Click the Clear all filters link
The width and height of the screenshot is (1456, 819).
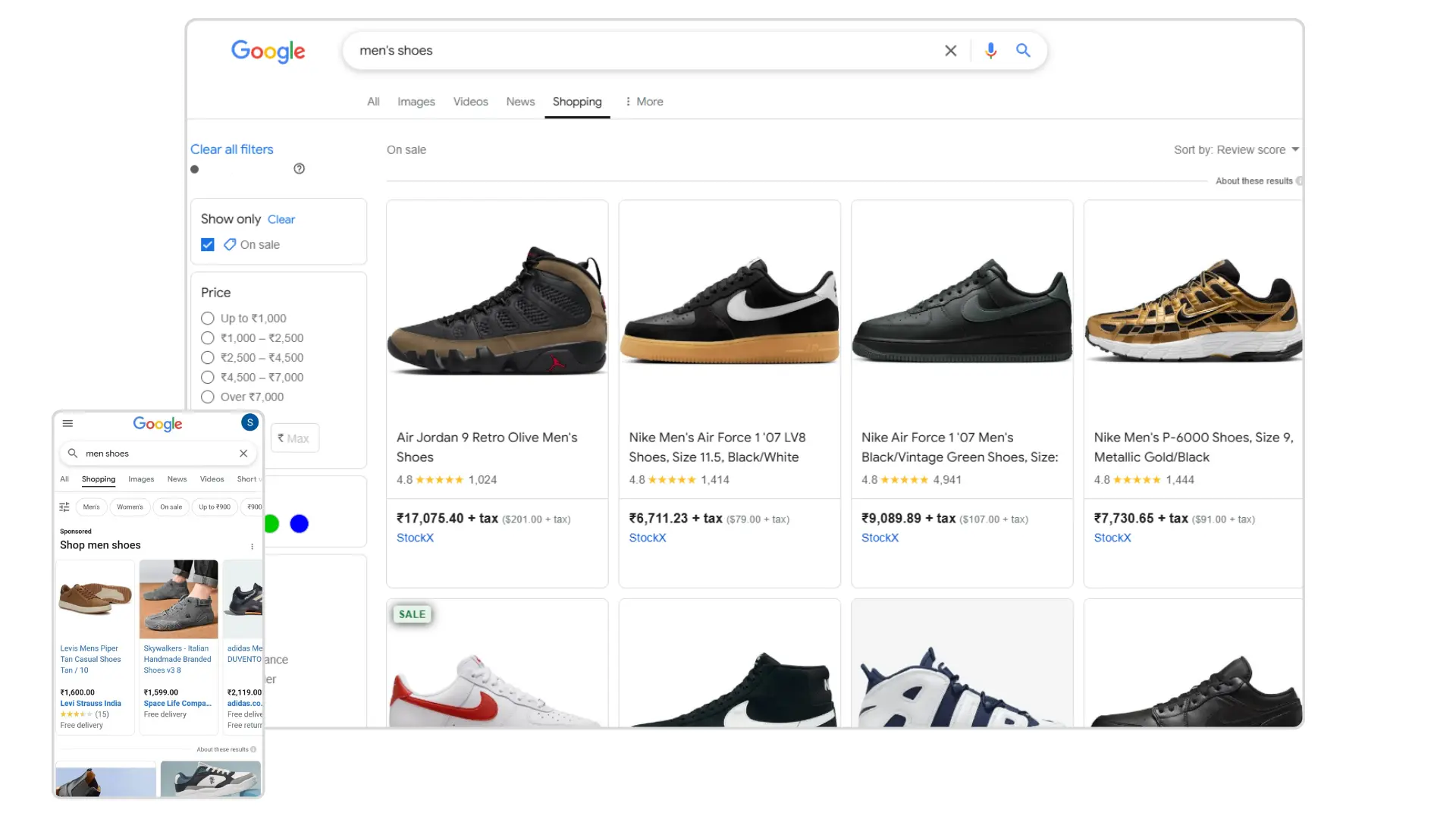231,149
